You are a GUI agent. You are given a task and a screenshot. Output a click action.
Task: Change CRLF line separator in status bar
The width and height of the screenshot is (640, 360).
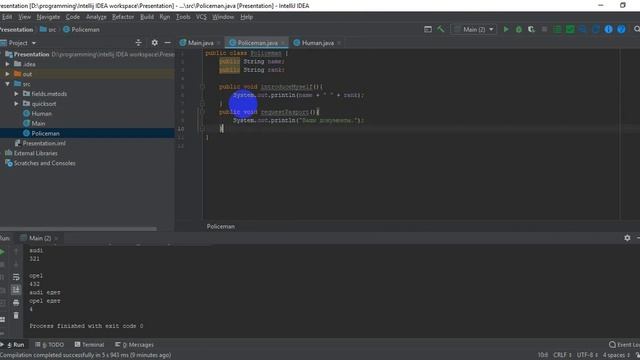point(562,355)
